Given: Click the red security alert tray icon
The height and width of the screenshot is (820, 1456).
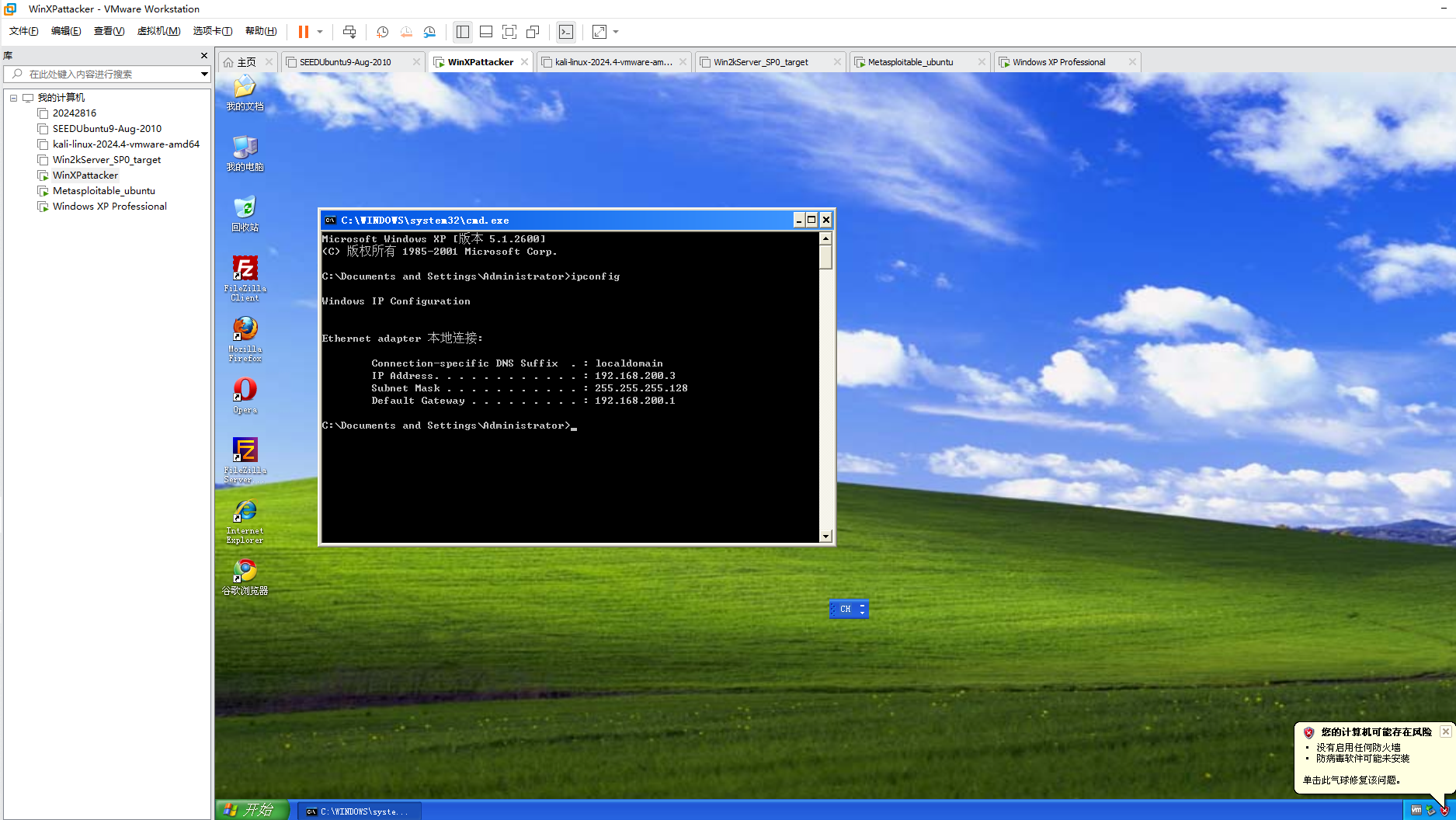Looking at the screenshot, I should tap(1444, 811).
